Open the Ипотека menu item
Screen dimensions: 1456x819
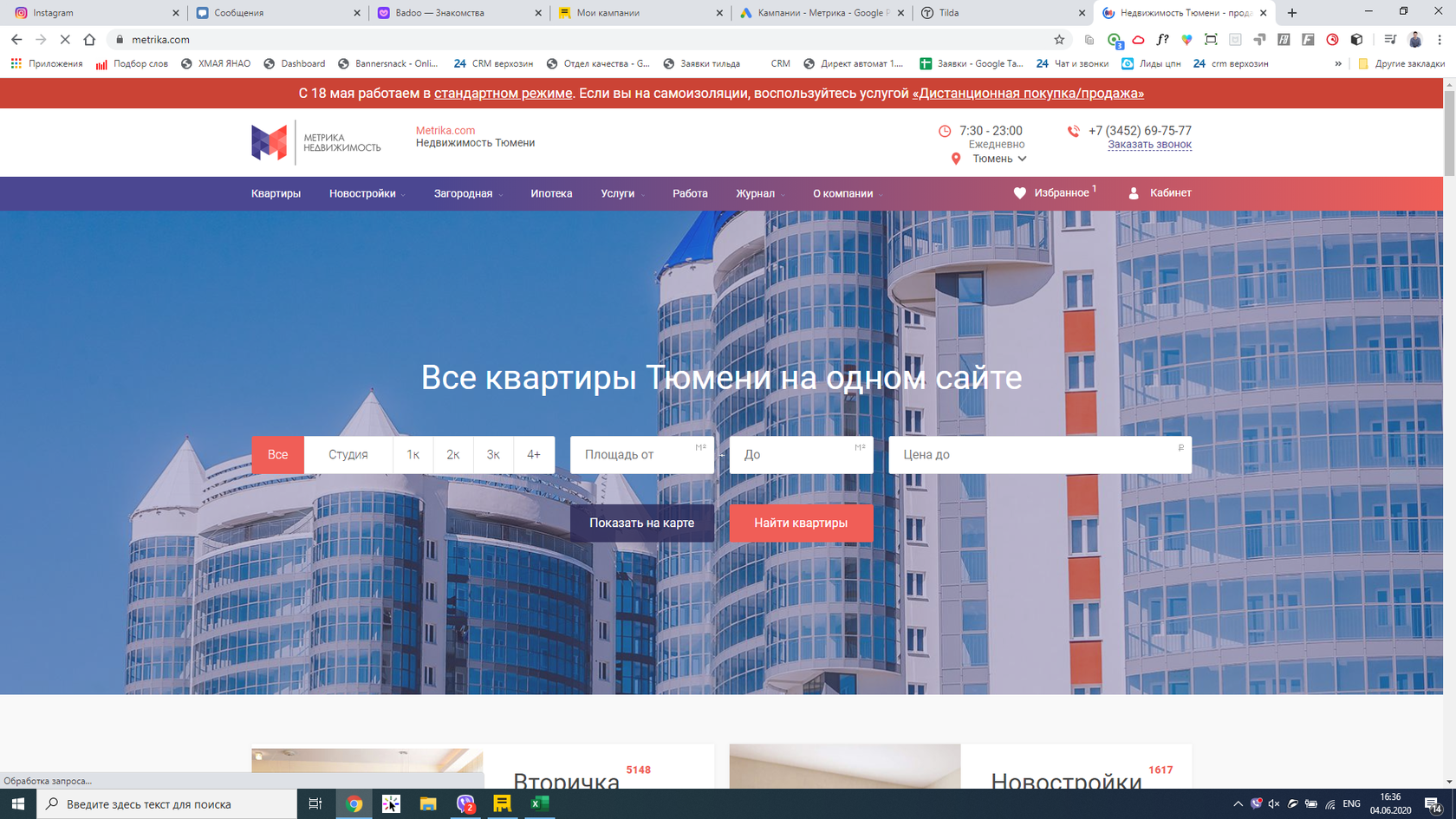[551, 193]
